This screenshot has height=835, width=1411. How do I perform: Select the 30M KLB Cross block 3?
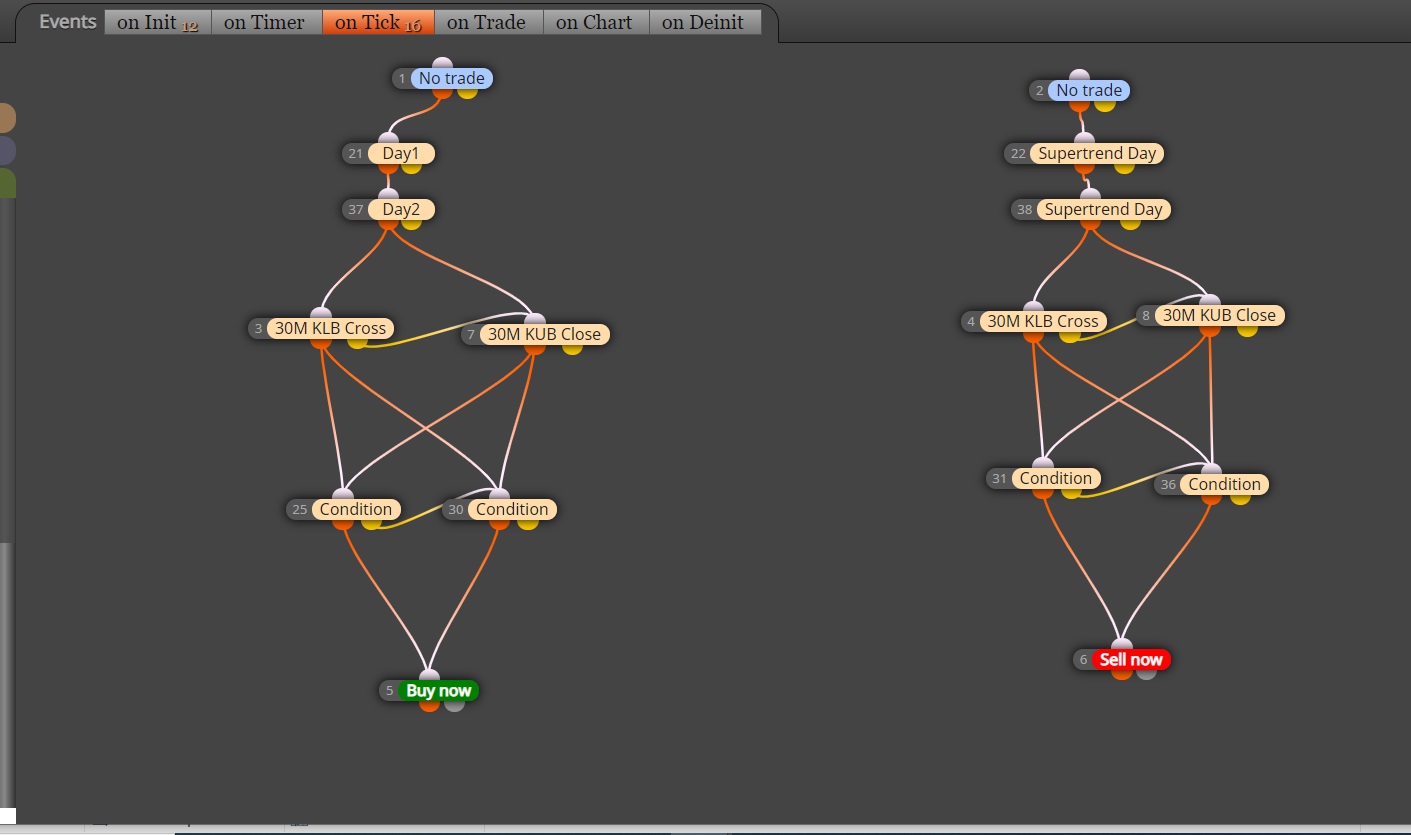point(330,328)
